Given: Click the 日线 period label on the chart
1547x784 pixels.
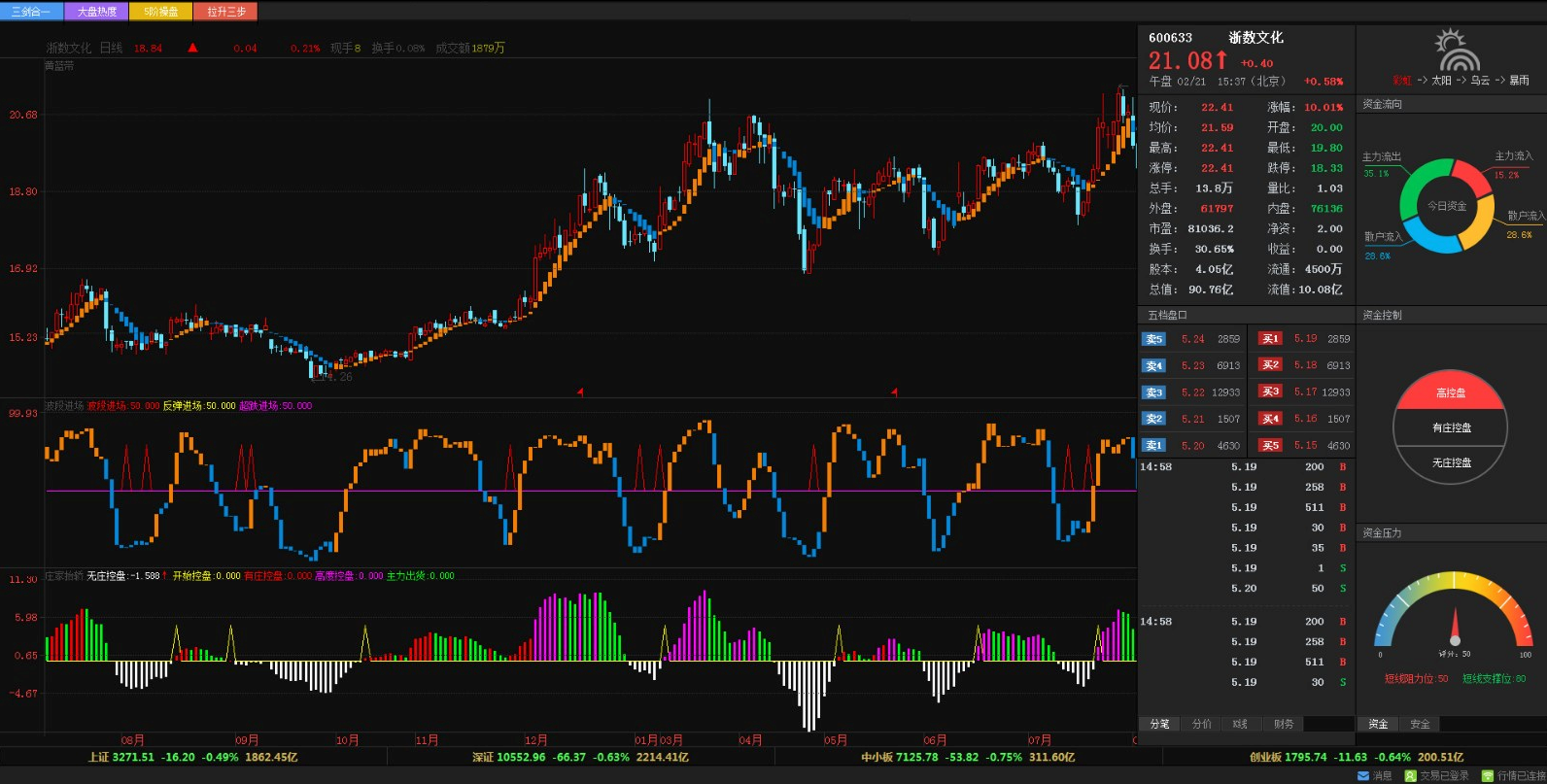Looking at the screenshot, I should [x=111, y=48].
